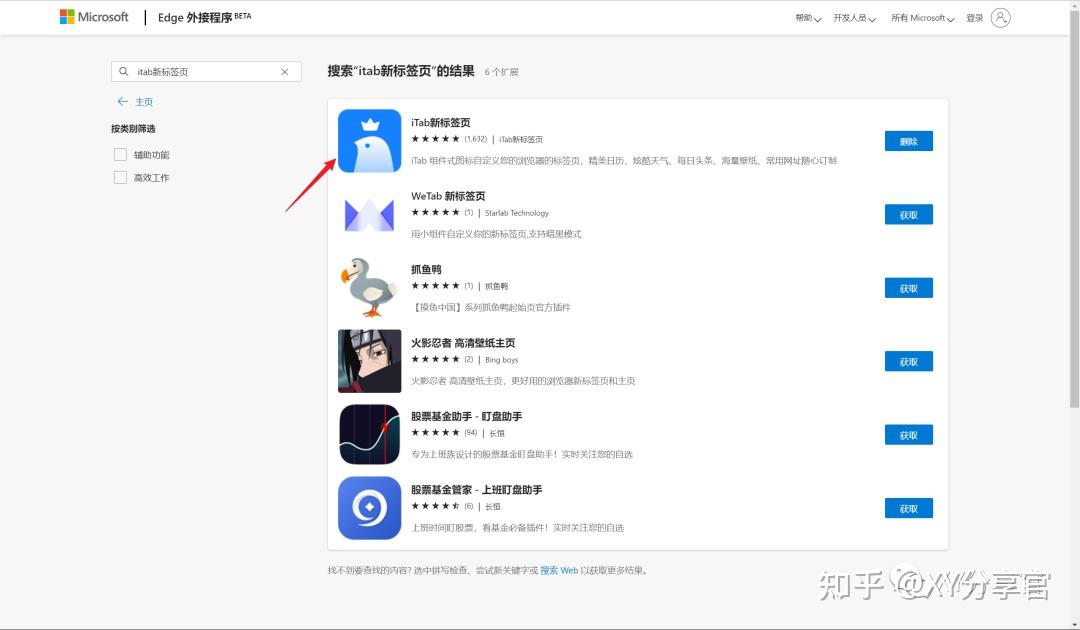Viewport: 1080px width, 630px height.
Task: Go to 主页 in the sidebar
Action: (x=143, y=101)
